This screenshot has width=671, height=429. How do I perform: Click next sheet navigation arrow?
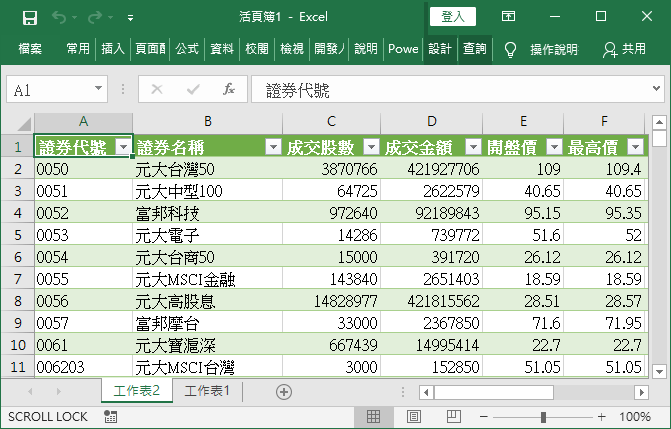[x=59, y=391]
